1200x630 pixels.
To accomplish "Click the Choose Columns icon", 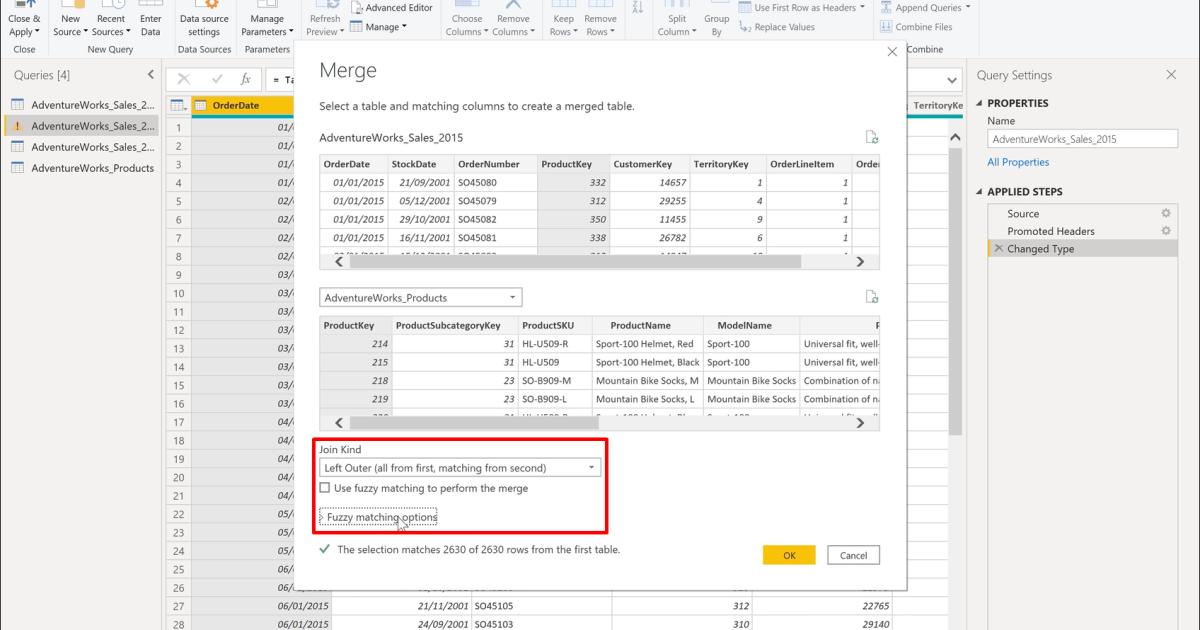I will (x=466, y=20).
